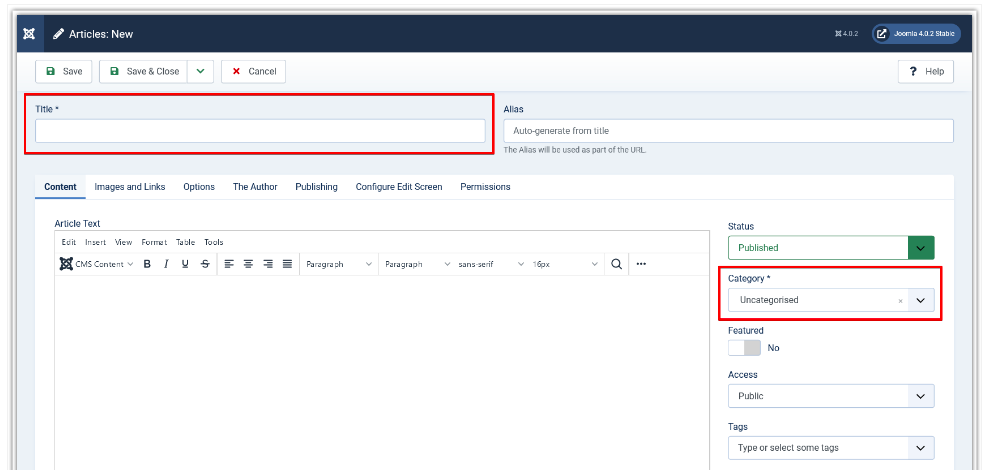Open the Status Published dropdown
Screen dimensions: 984x470
pos(831,248)
